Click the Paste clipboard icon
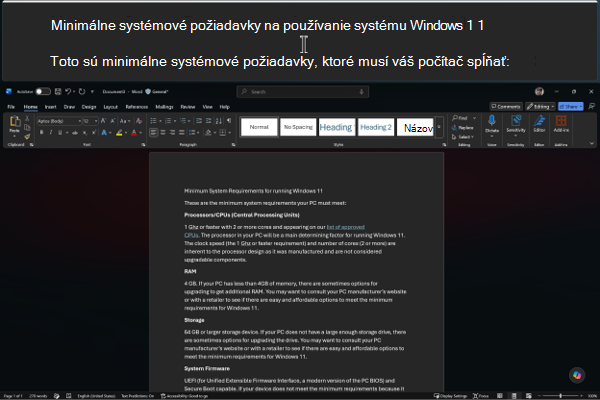The width and height of the screenshot is (600, 400). click(x=15, y=121)
